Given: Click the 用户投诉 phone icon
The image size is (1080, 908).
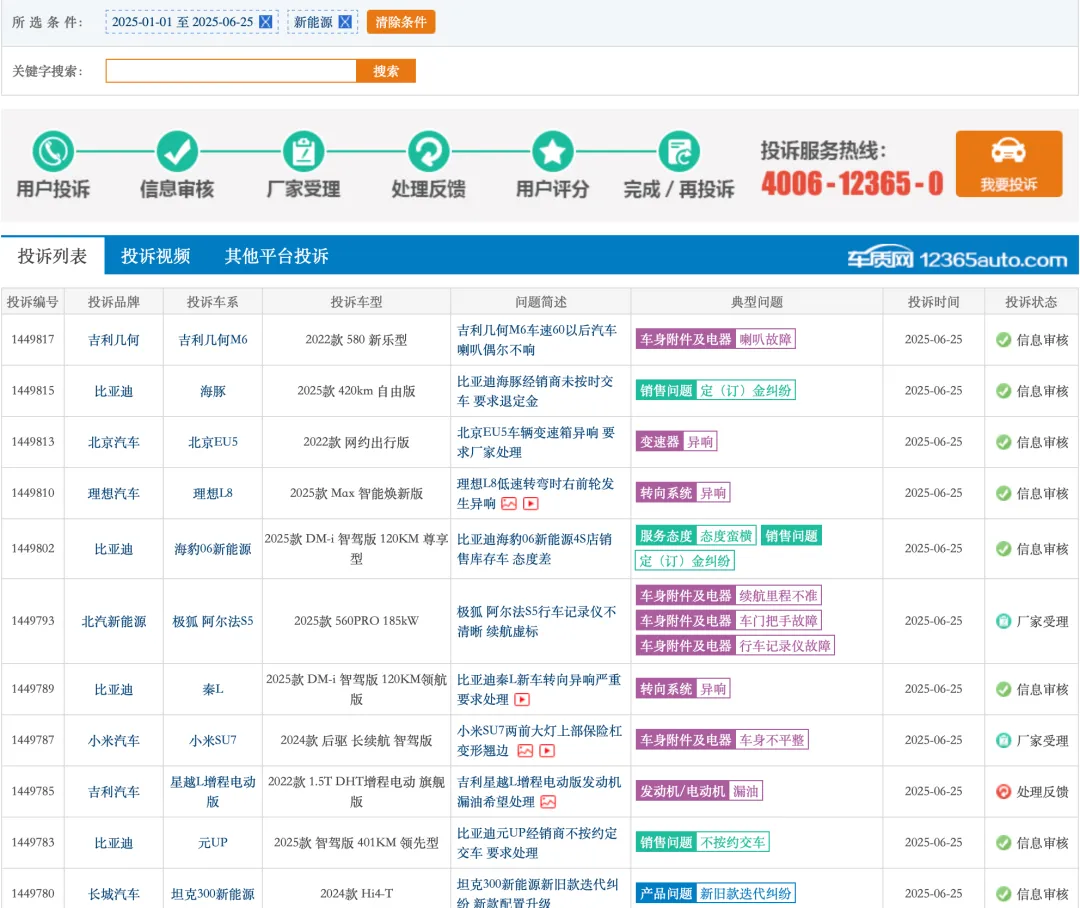Looking at the screenshot, I should 53,152.
